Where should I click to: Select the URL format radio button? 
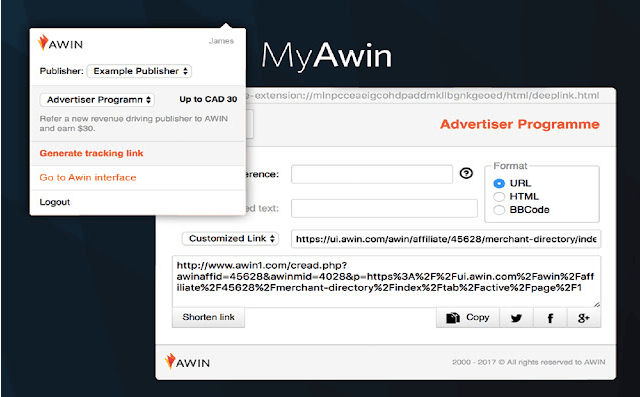[x=499, y=184]
